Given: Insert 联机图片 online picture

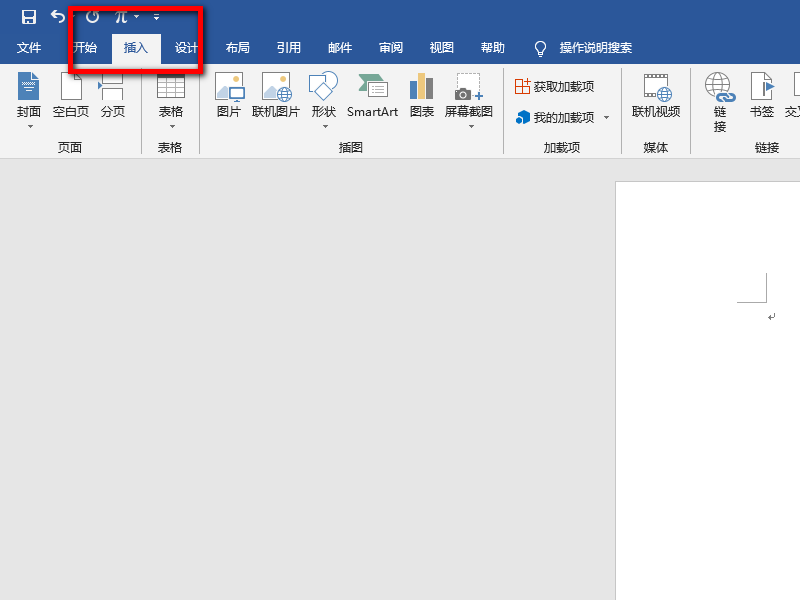Looking at the screenshot, I should click(x=276, y=95).
